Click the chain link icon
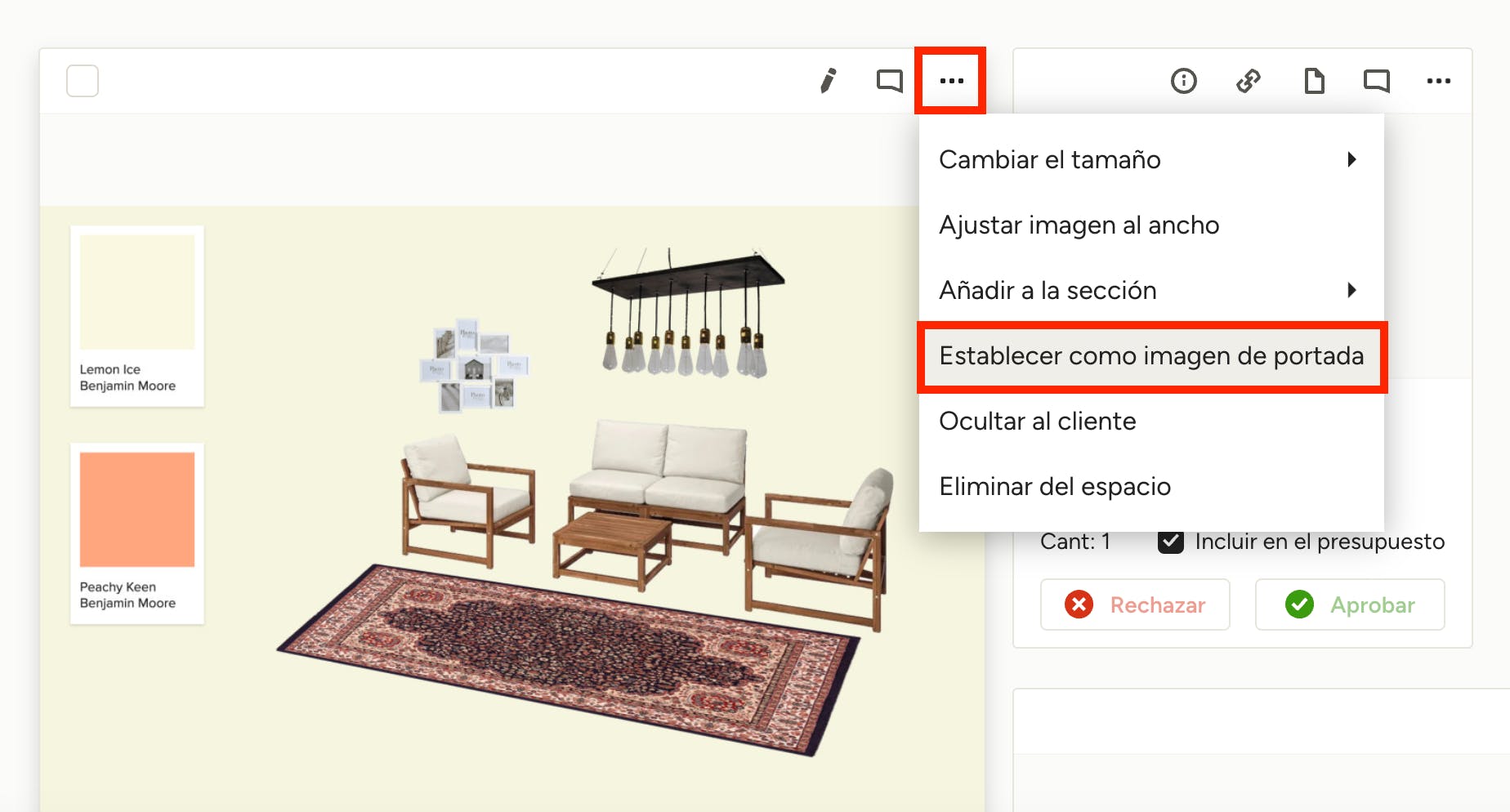Image resolution: width=1510 pixels, height=812 pixels. [x=1248, y=81]
